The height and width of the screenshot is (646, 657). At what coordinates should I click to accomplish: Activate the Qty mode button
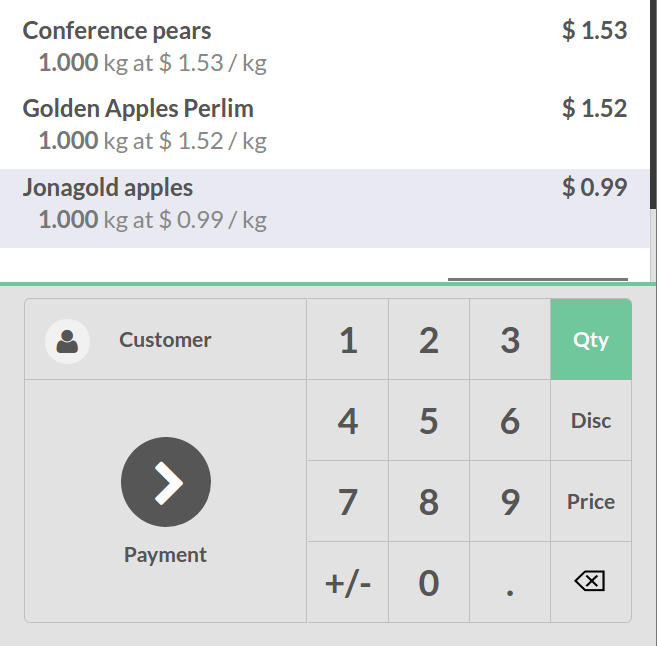pos(591,339)
